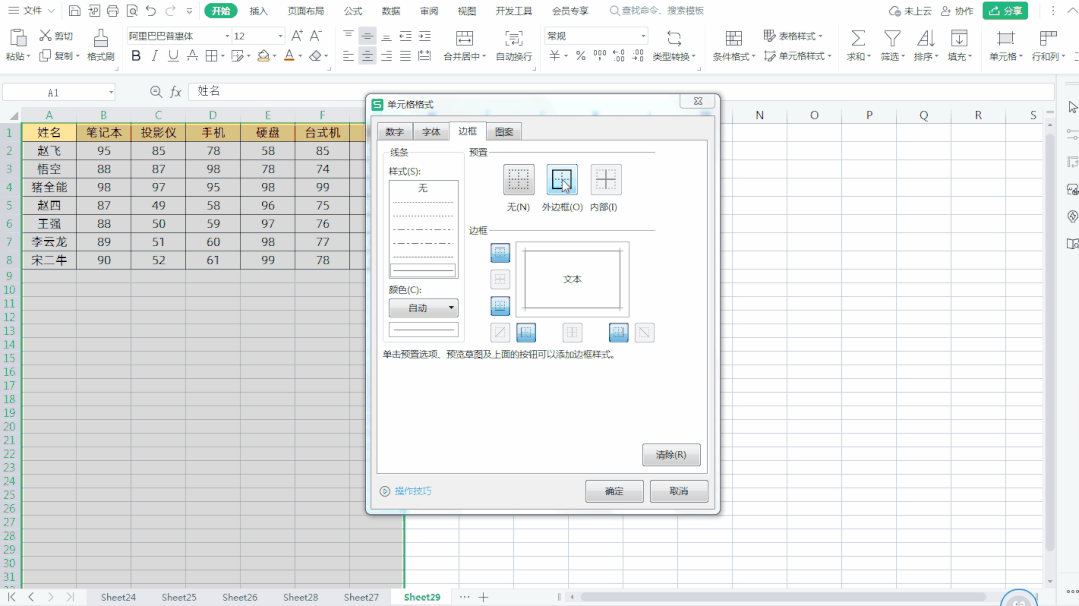
Task: Toggle italic formatting
Action: click(x=154, y=56)
